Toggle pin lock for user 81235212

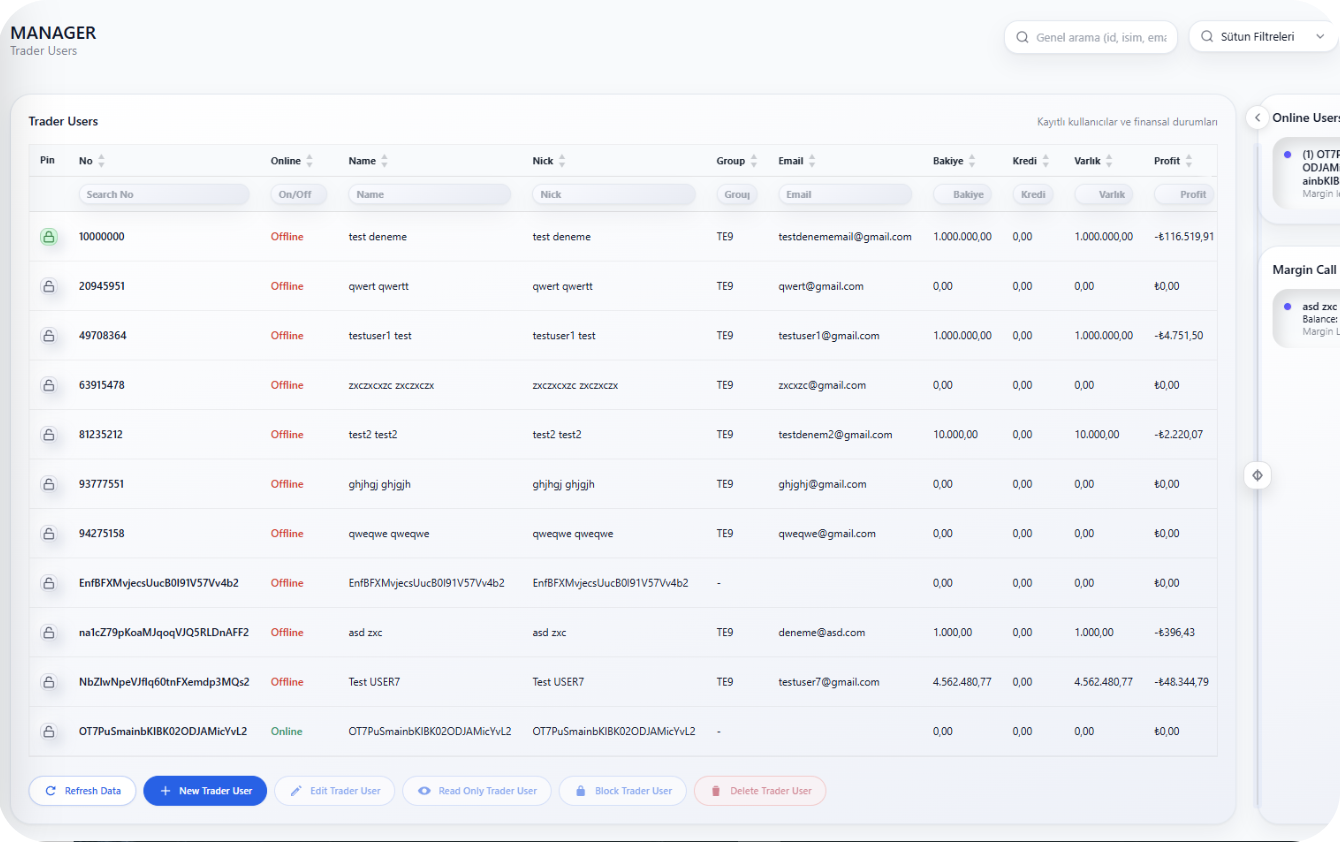(x=48, y=435)
